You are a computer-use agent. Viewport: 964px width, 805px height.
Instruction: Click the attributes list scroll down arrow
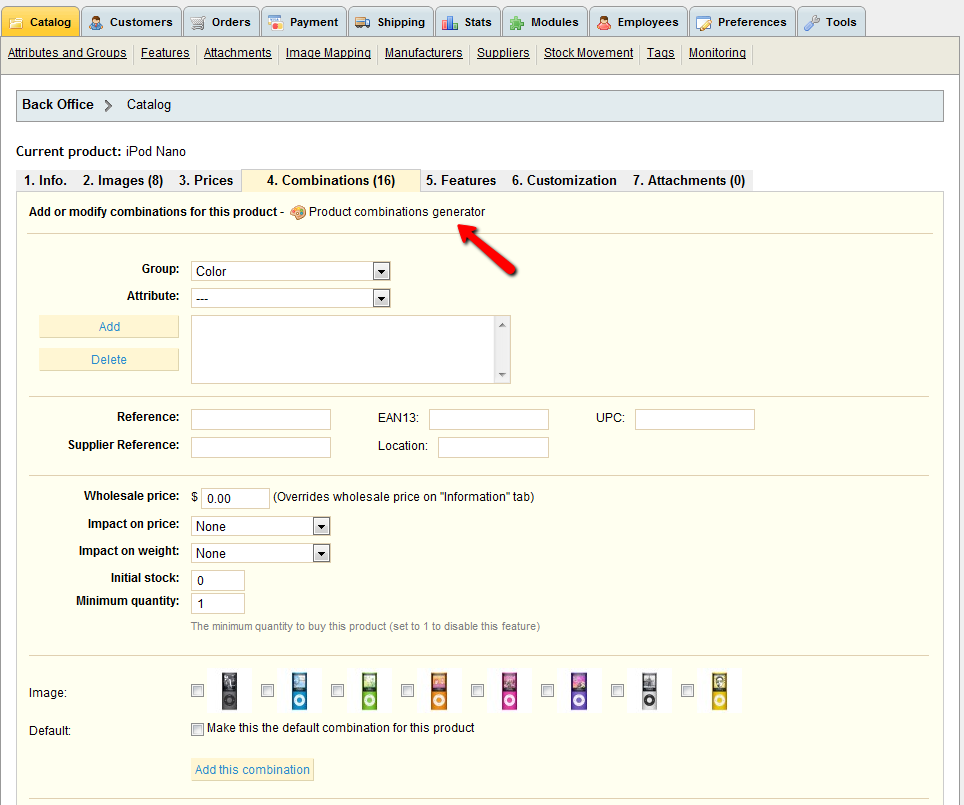pos(502,375)
